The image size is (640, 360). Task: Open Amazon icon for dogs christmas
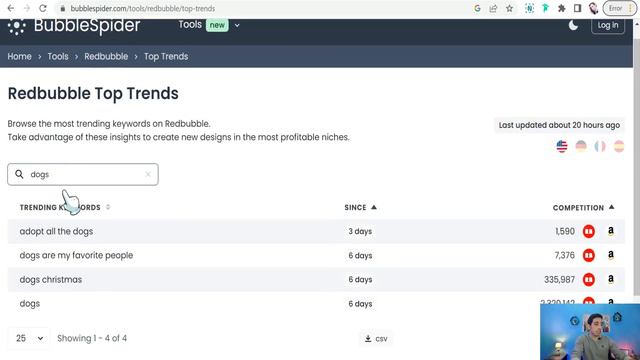click(611, 279)
